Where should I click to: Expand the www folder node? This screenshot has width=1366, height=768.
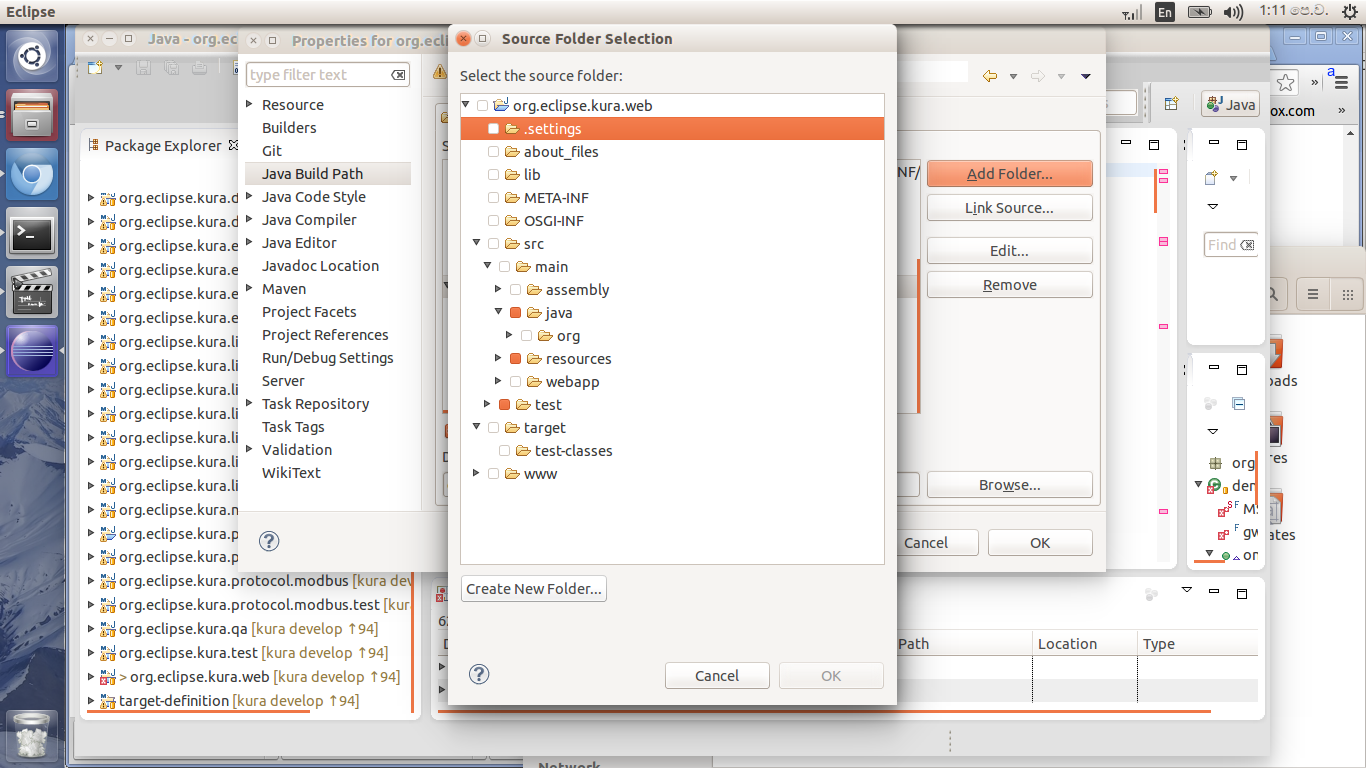point(477,474)
